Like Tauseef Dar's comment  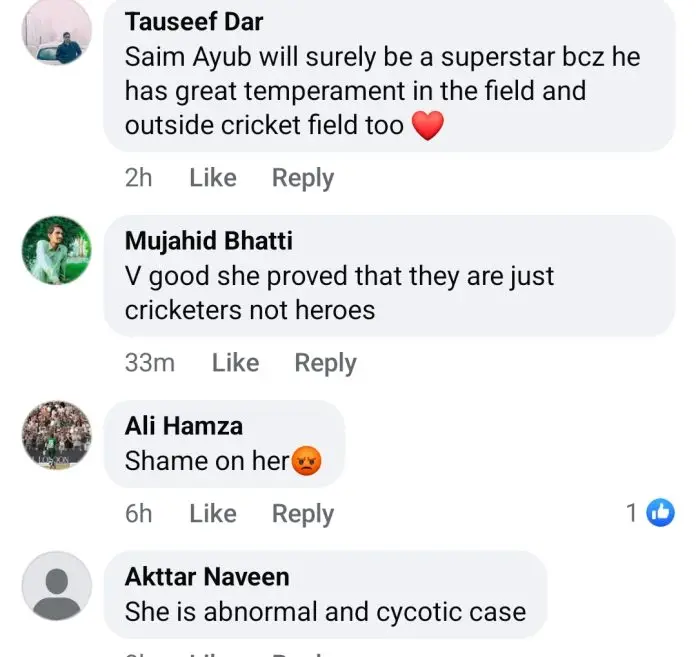[x=213, y=178]
